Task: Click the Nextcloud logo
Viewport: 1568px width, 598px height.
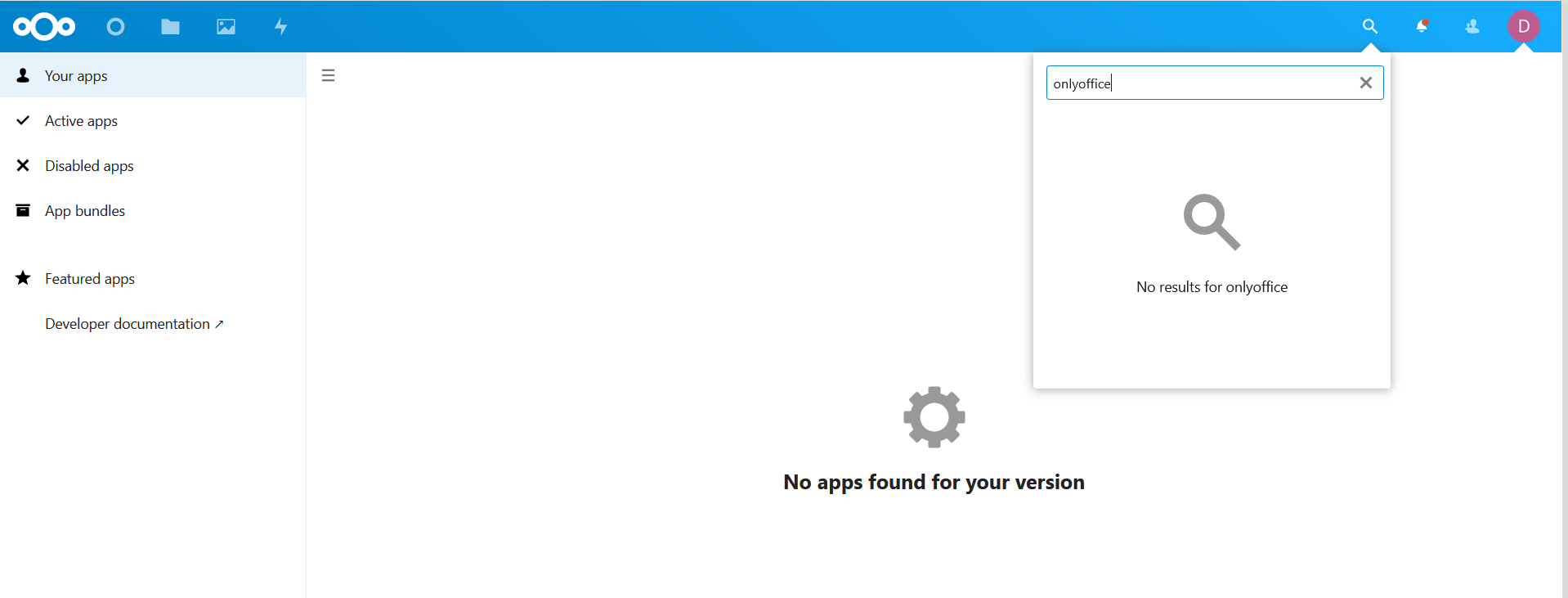Action: (44, 27)
